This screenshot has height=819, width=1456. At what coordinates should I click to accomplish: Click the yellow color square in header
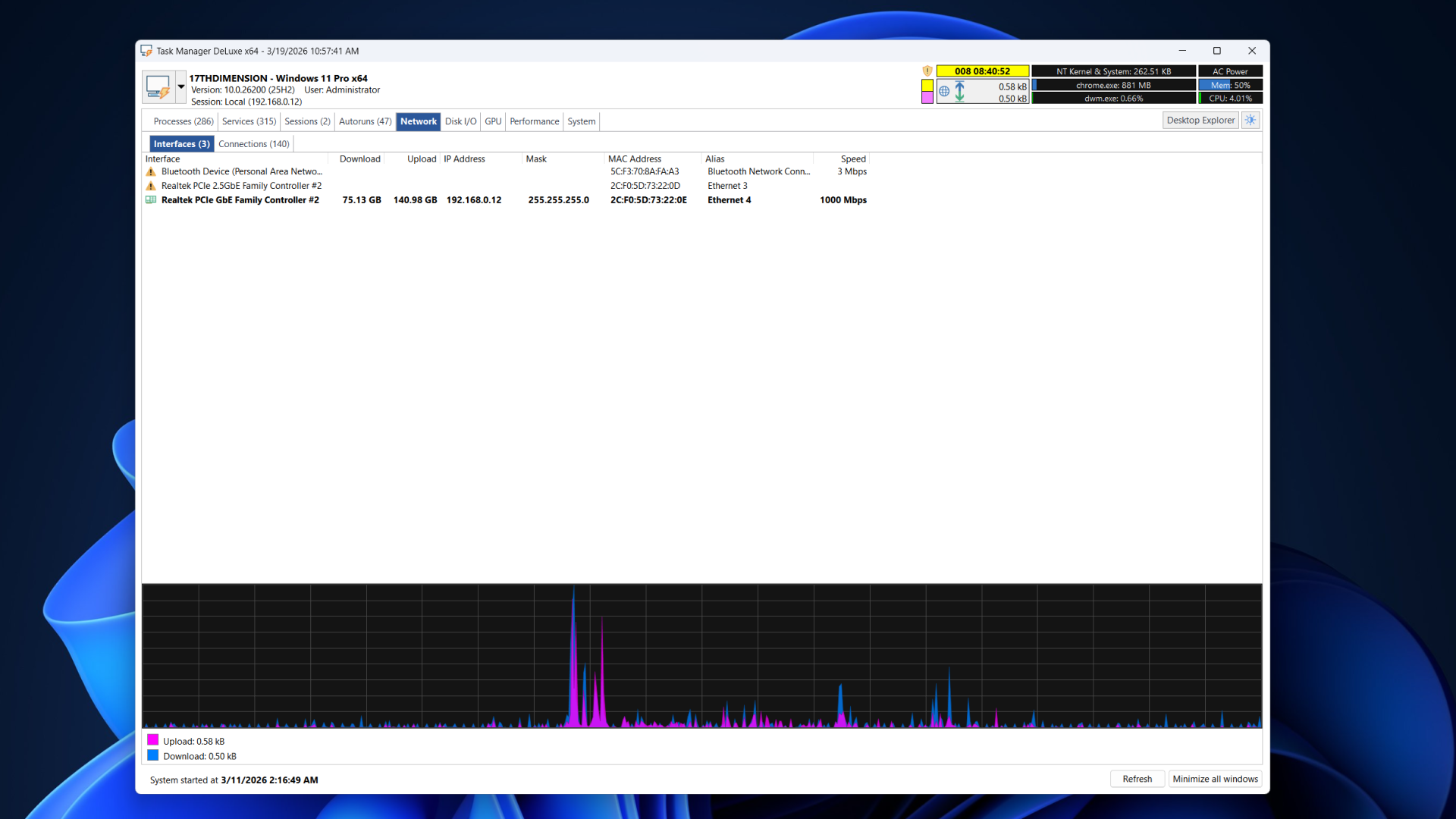tap(927, 86)
